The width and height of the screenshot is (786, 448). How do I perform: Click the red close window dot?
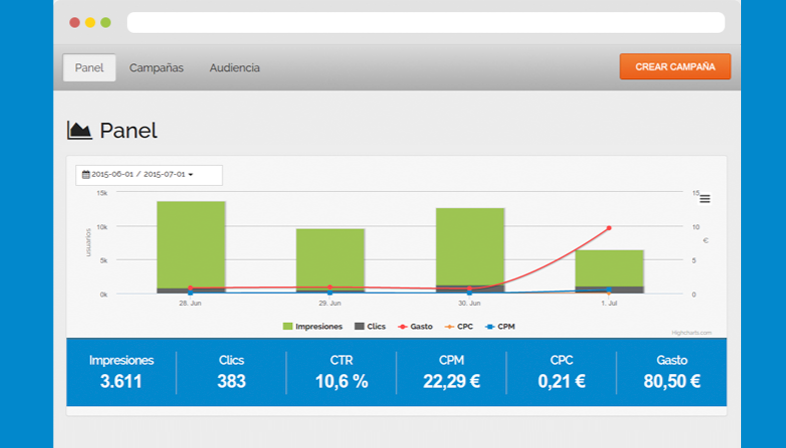tap(75, 23)
